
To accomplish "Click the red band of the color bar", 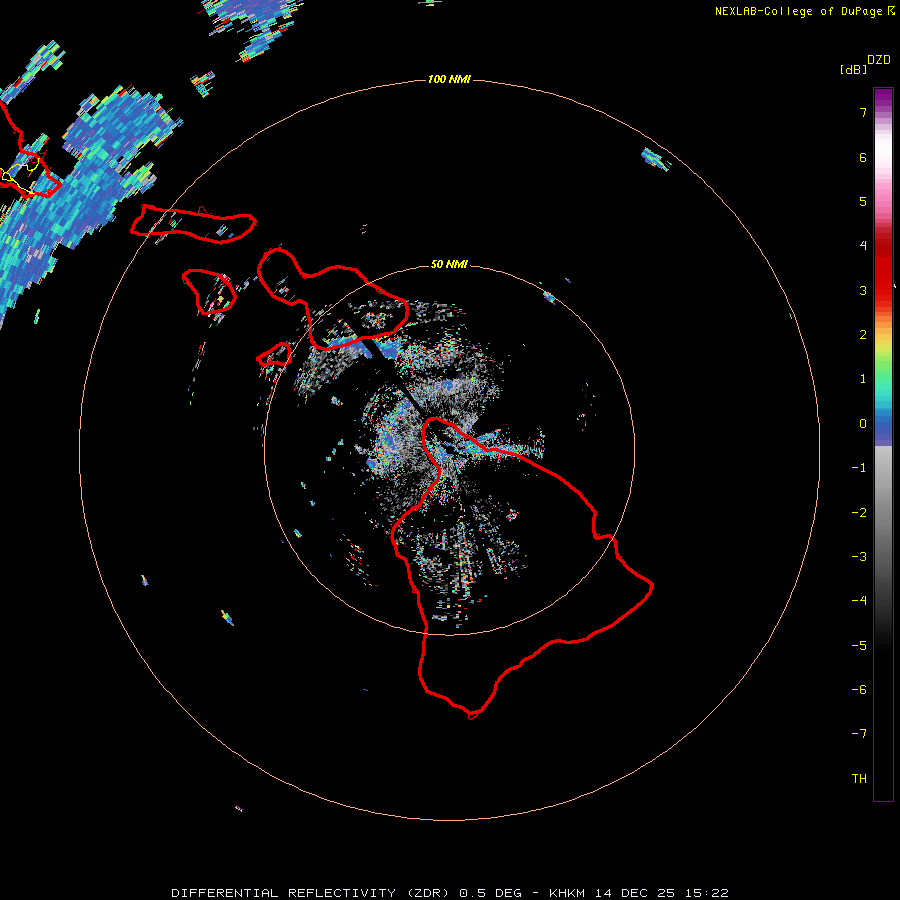I will [883, 267].
